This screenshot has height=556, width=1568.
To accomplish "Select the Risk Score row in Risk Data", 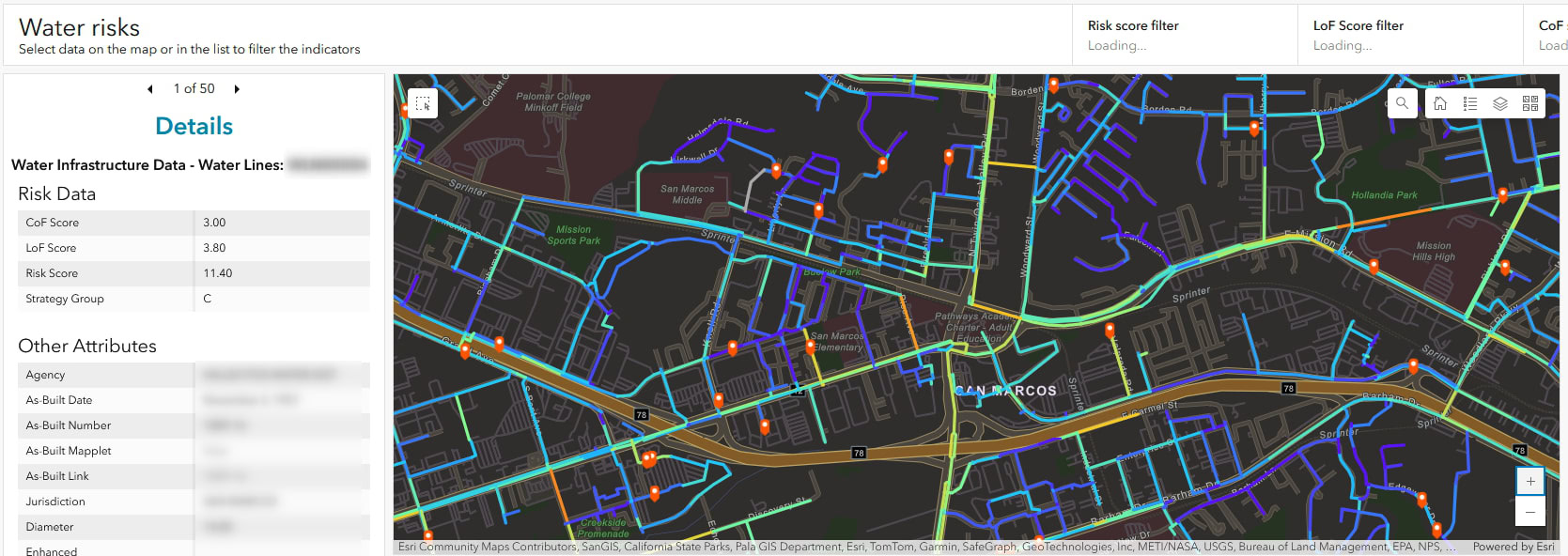I will tap(194, 273).
